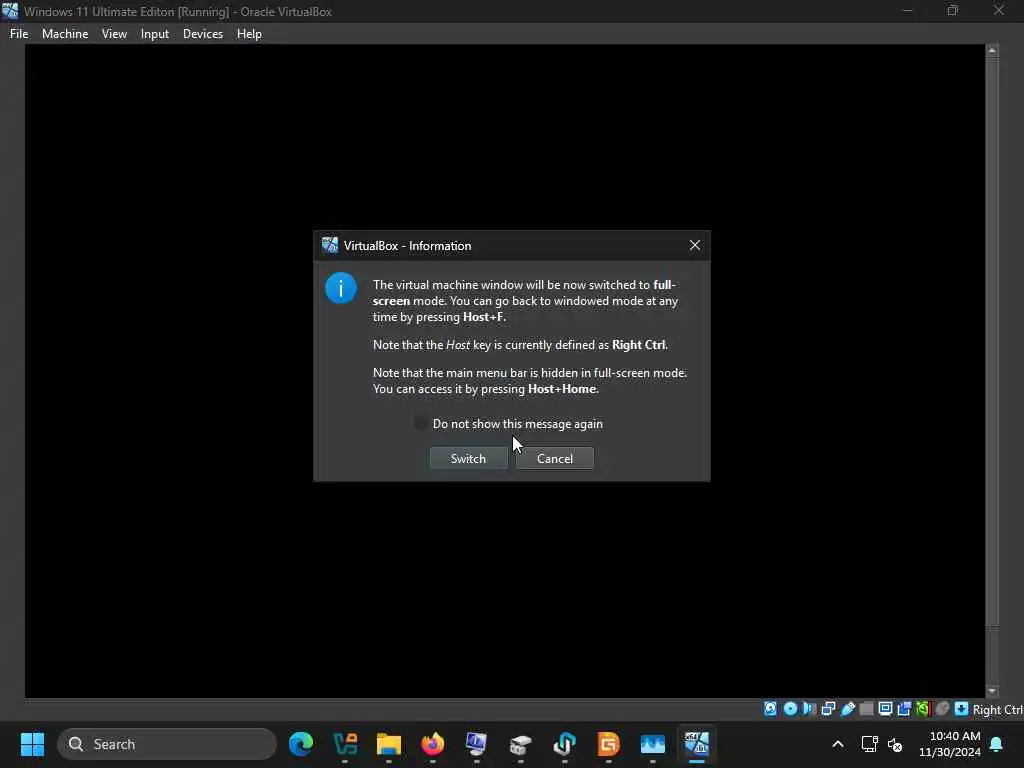The image size is (1024, 768).
Task: Click the gray shared folders indicator icon
Action: 866,709
